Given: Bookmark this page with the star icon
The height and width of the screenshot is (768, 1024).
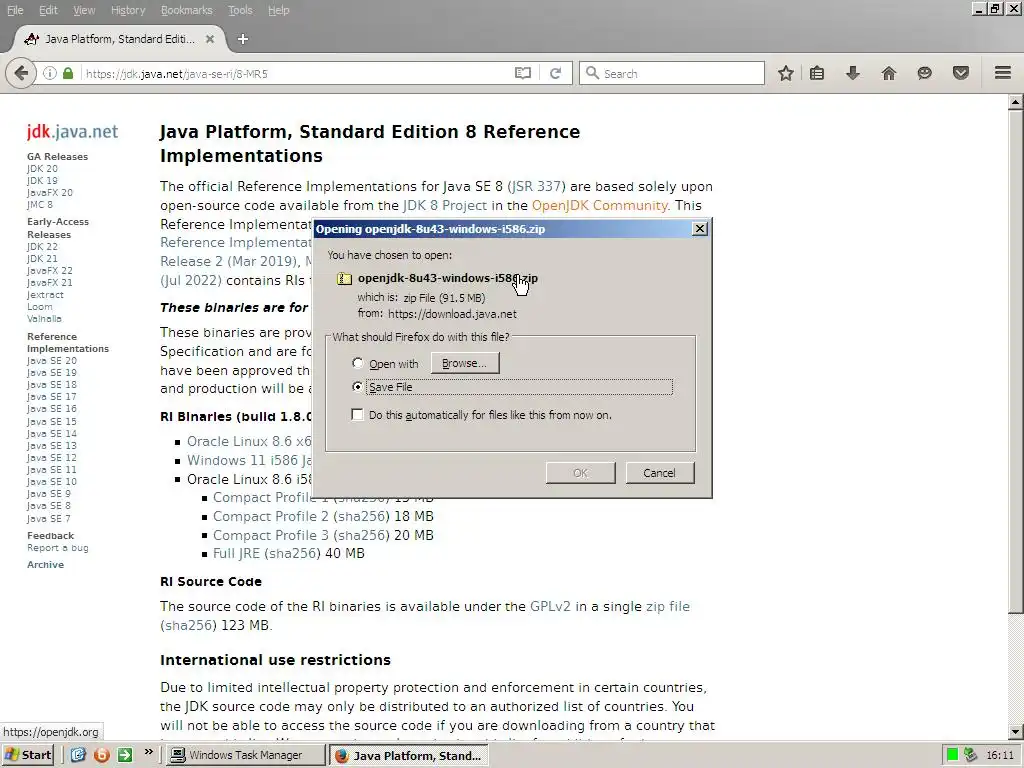Looking at the screenshot, I should (x=786, y=73).
